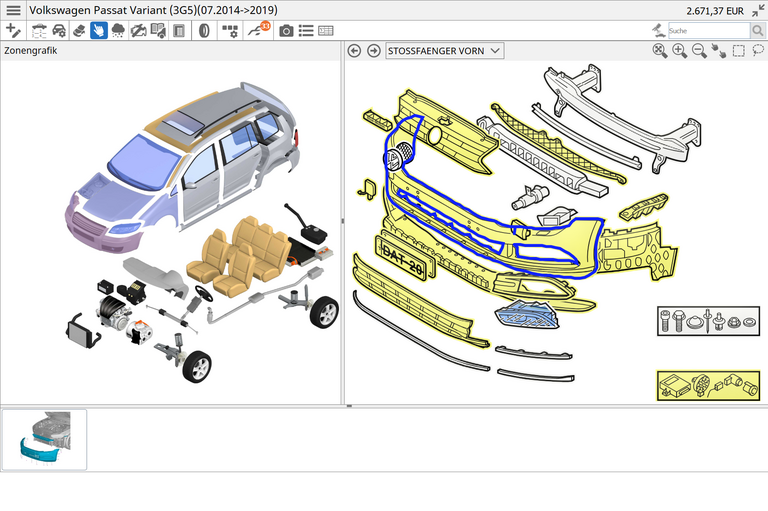Click the Zonengrafik panel title

click(30, 50)
